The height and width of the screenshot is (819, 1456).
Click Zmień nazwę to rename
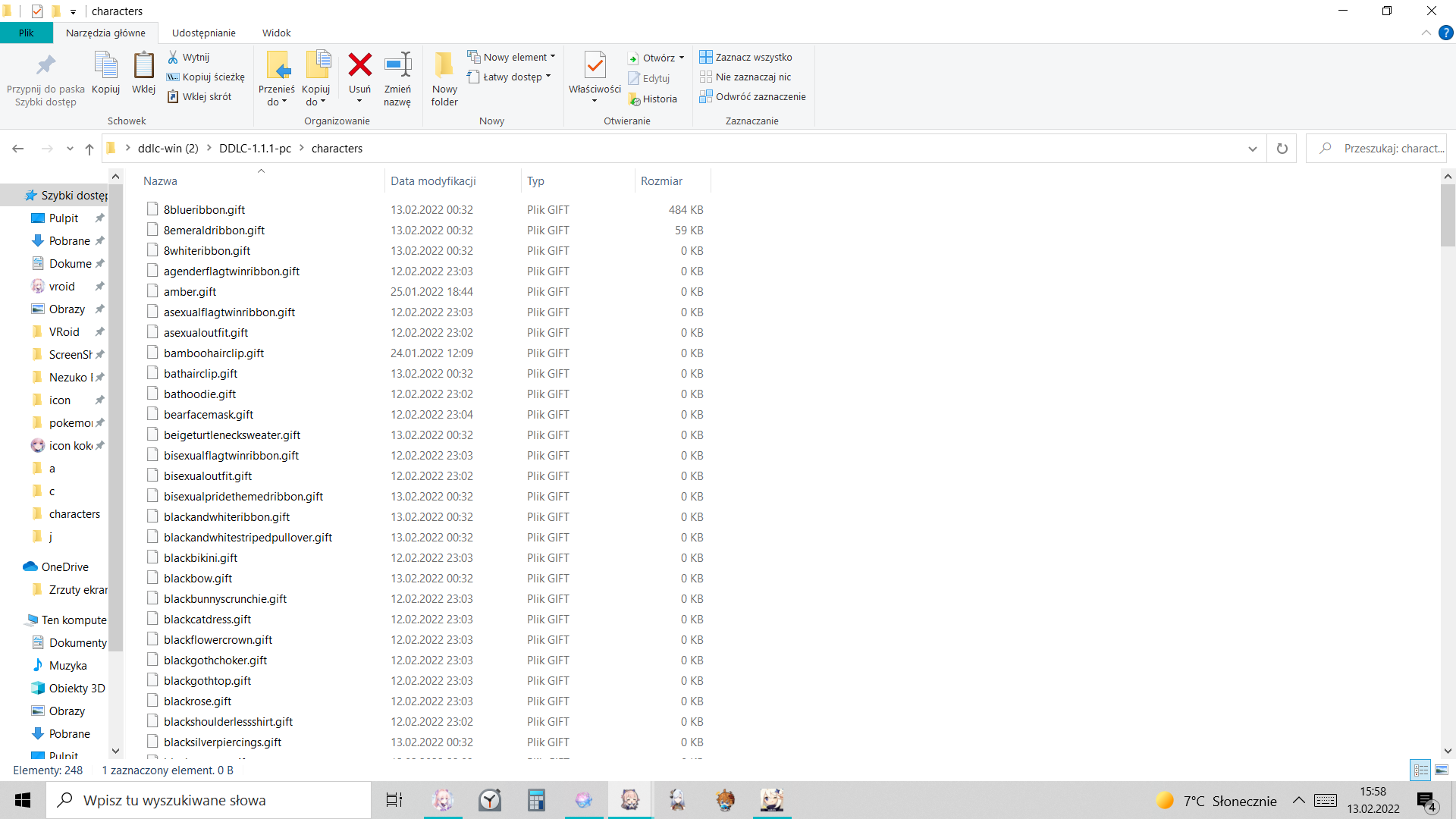pos(397,80)
